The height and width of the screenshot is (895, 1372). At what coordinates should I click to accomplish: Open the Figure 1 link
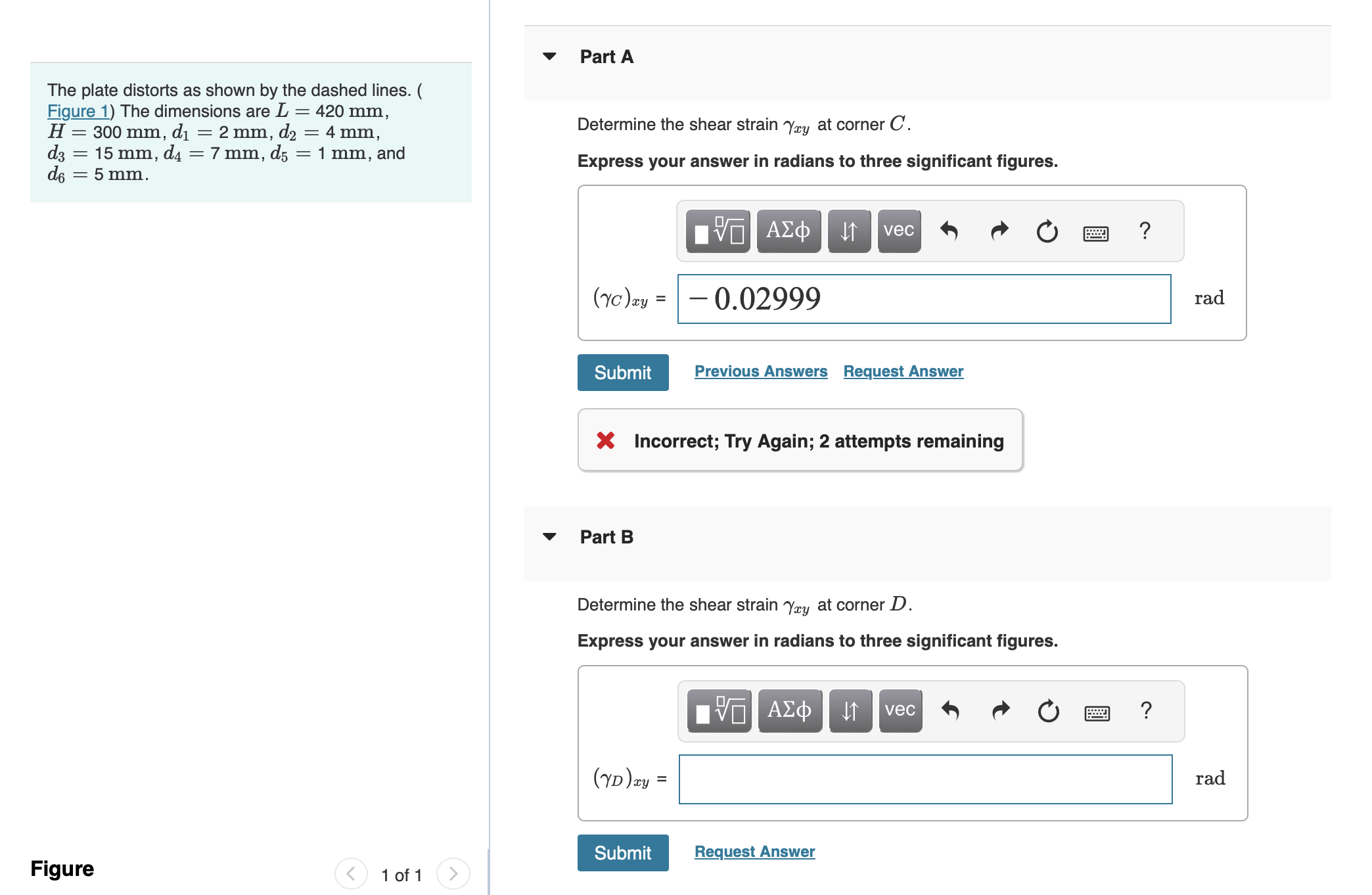pos(78,111)
